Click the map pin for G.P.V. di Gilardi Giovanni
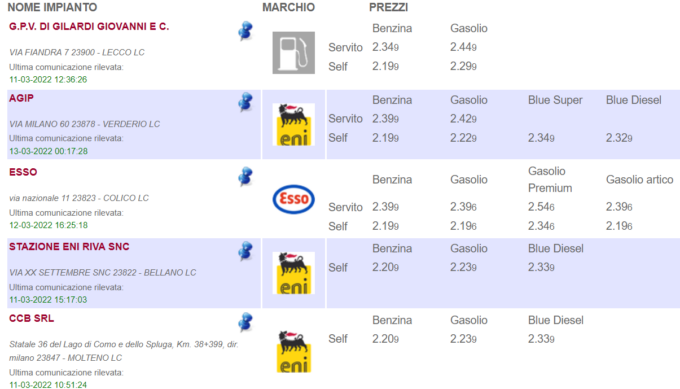This screenshot has width=680, height=389. 245,31
